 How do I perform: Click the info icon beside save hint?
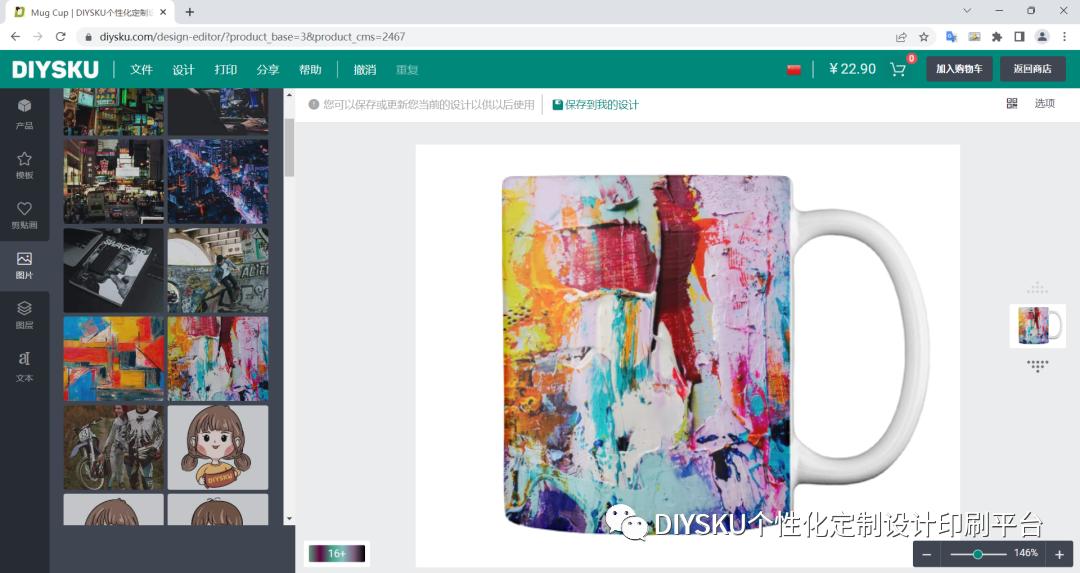coord(313,105)
